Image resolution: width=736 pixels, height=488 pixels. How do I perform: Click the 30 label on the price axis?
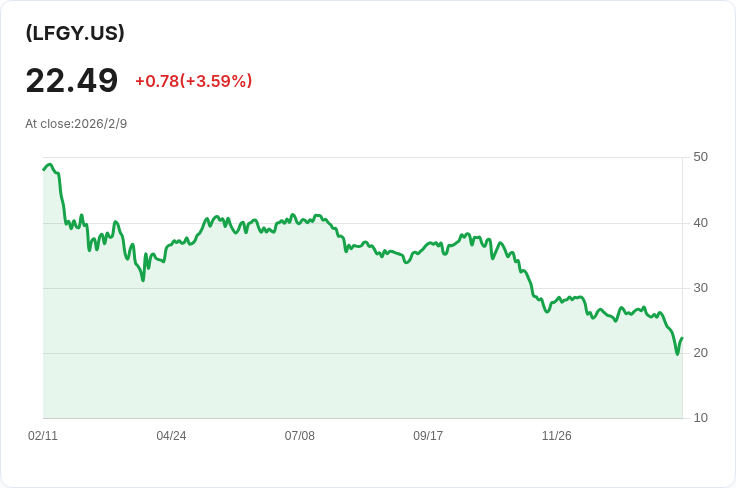[x=700, y=288]
